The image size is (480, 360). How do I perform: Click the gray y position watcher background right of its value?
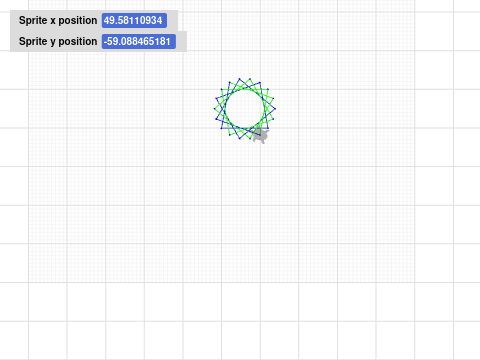181,41
